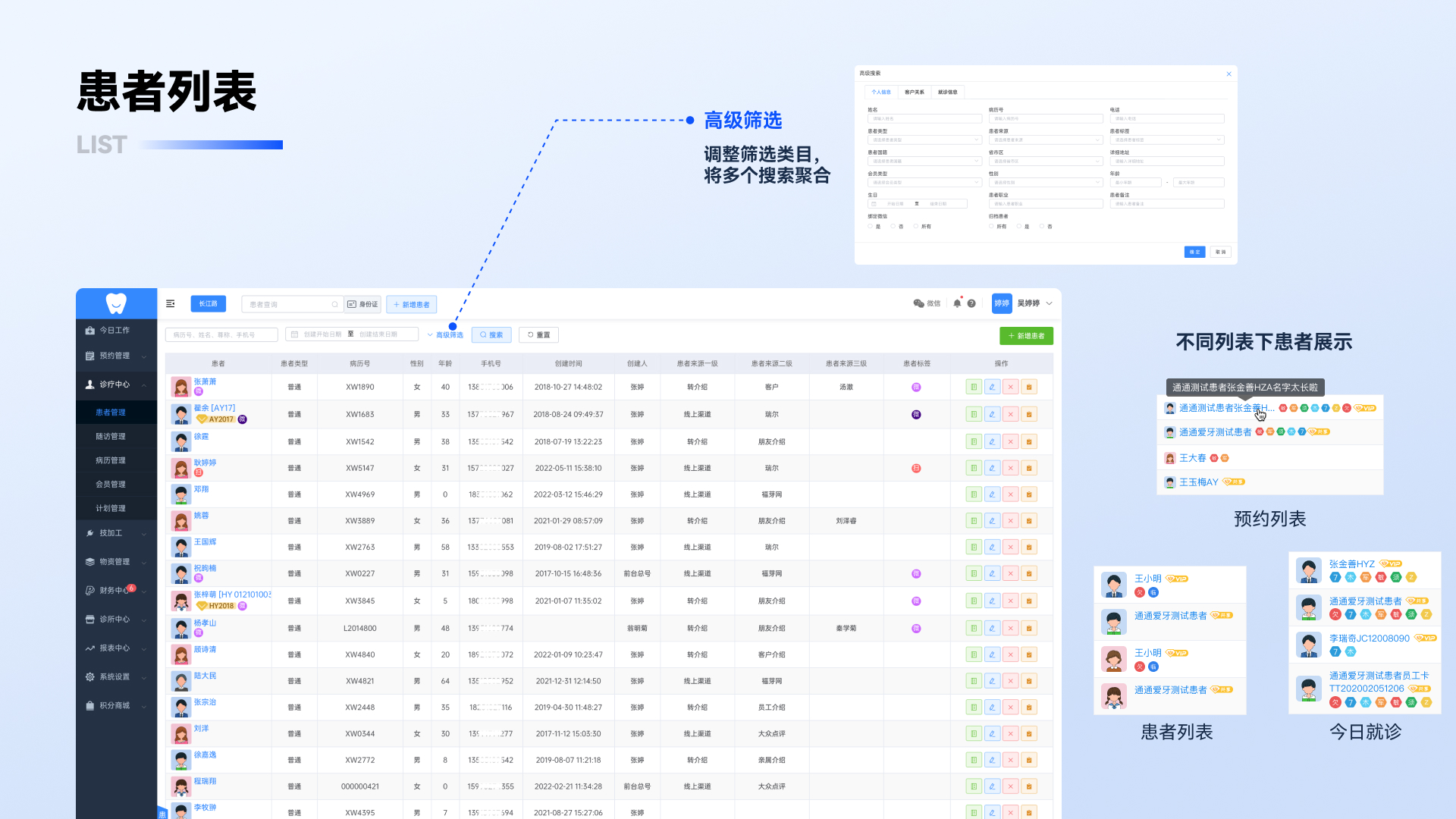Viewport: 1456px width, 819px height.
Task: Click the 重置 reset button
Action: pyautogui.click(x=538, y=334)
